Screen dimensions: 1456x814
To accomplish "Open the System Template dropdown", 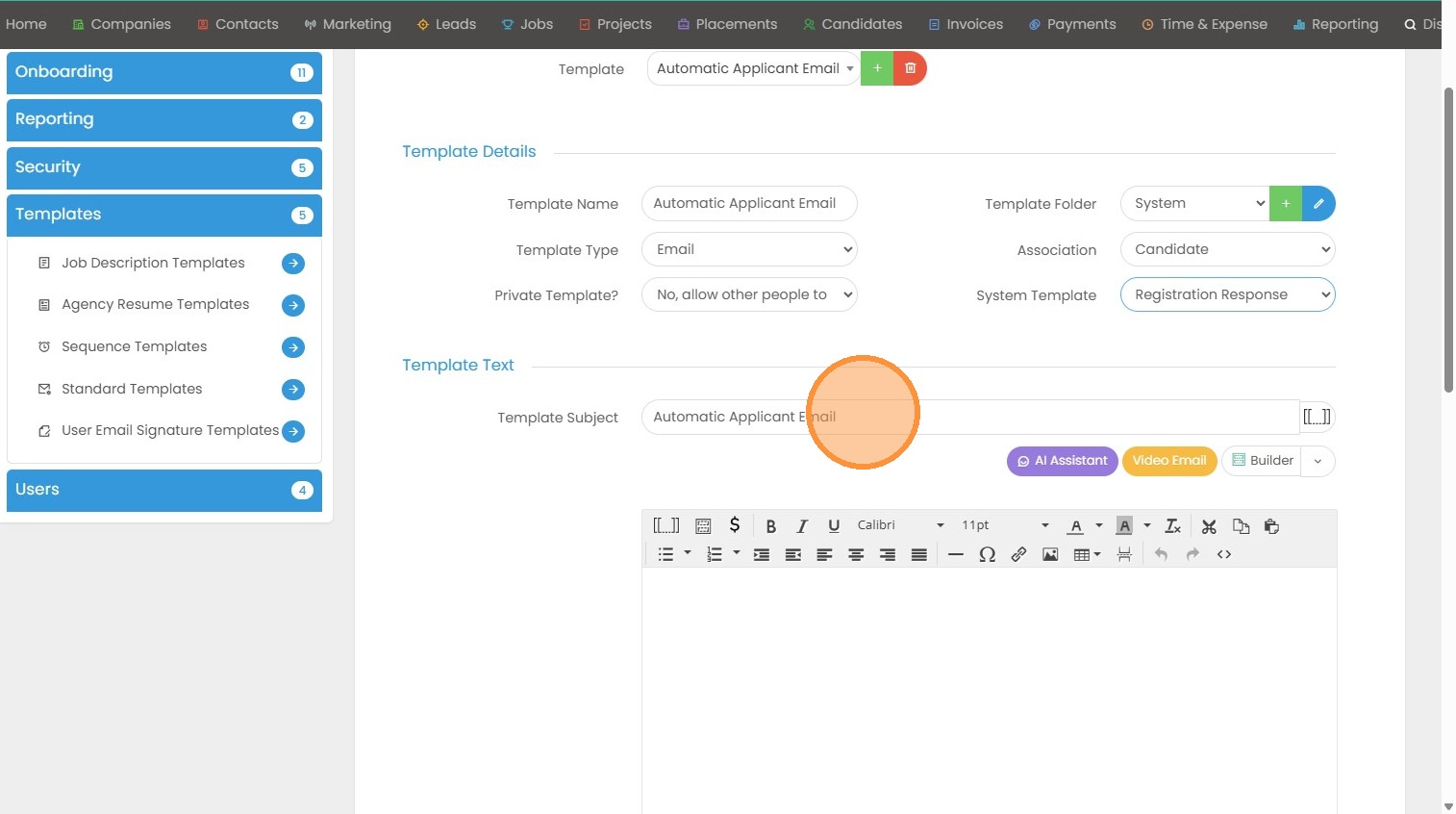I will coord(1228,294).
